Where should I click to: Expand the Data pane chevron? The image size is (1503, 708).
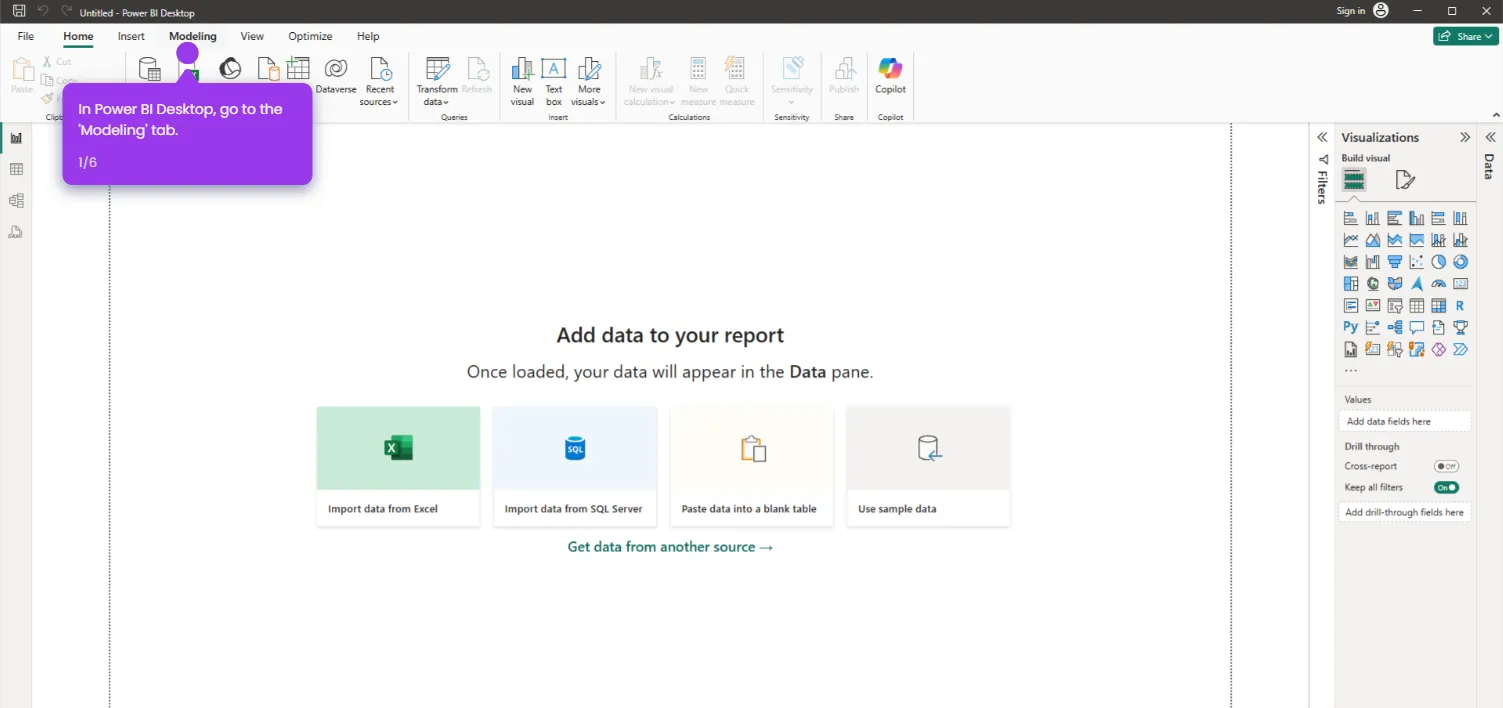1490,138
